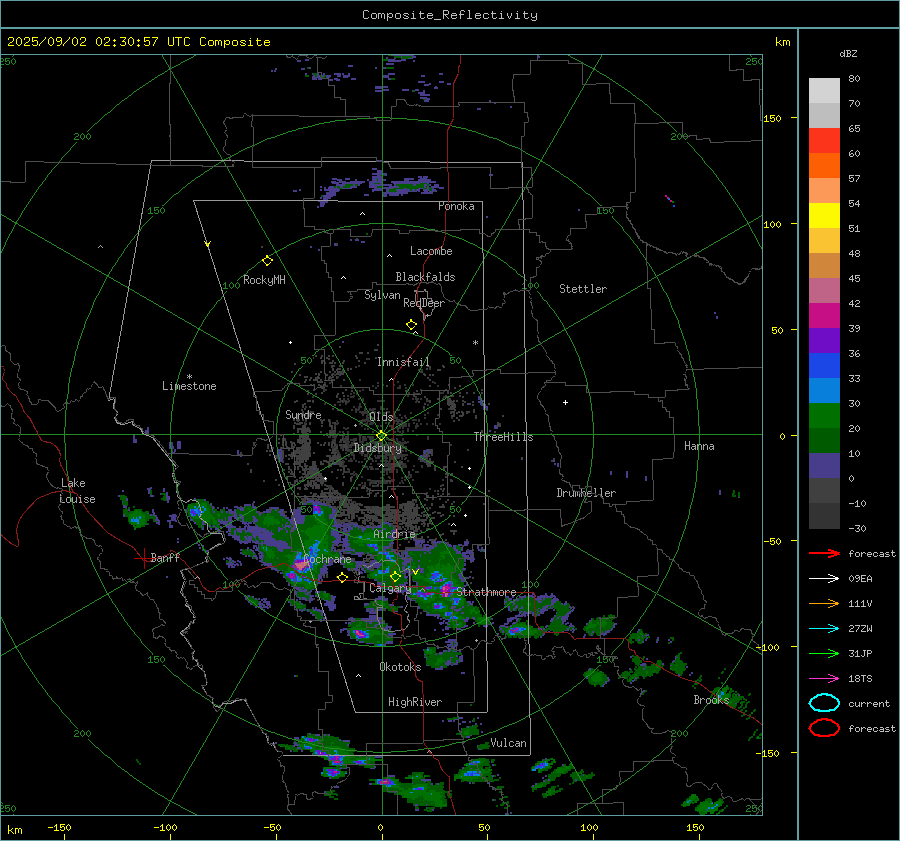Click the Stettler city label
The image size is (900, 841).
pos(583,289)
